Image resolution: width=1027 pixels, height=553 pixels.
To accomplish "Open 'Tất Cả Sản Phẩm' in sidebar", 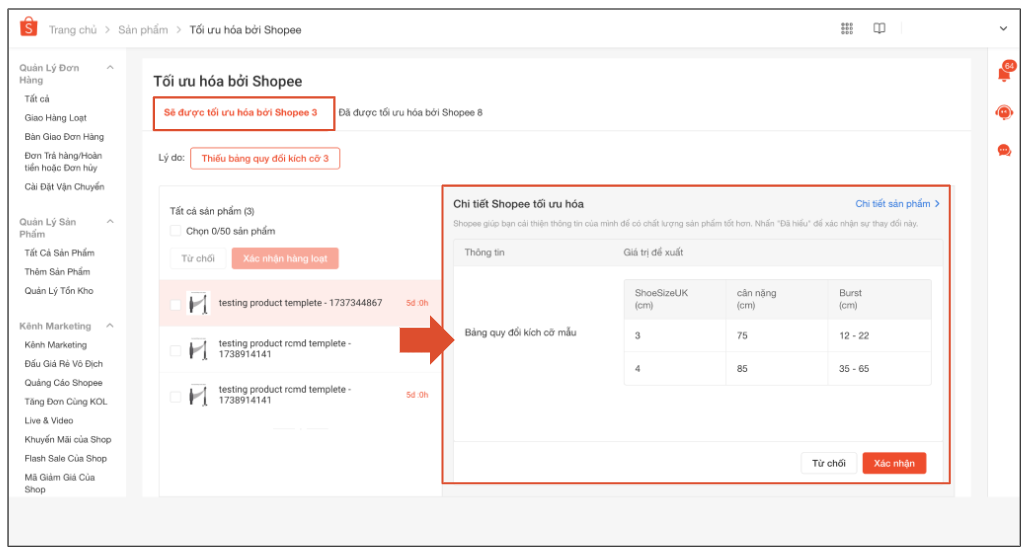I will 60,253.
